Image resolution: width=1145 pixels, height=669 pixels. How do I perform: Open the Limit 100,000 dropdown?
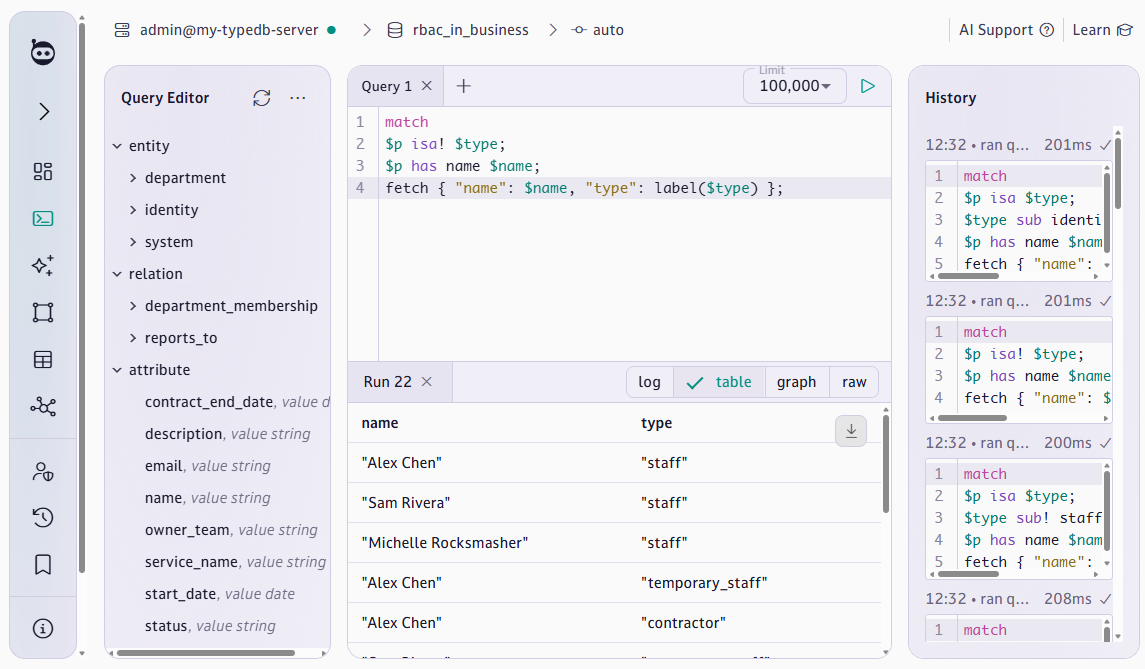click(794, 86)
